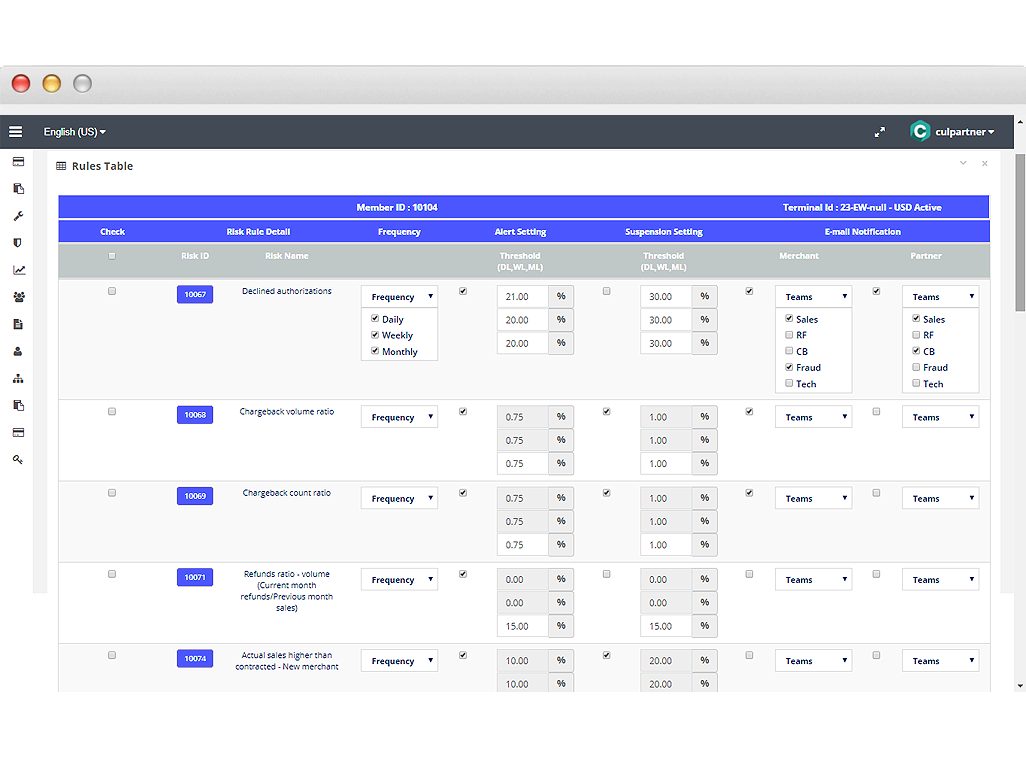
Task: Click the users group icon in sidebar
Action: pos(18,296)
